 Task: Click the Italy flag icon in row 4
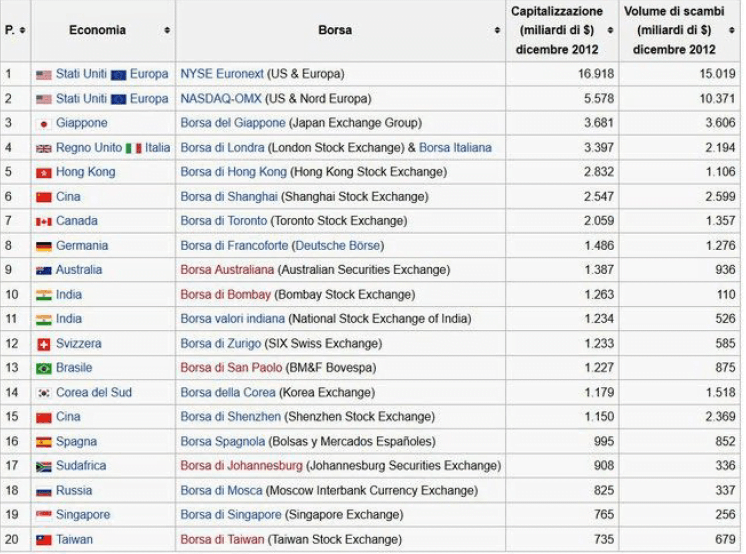tap(134, 148)
